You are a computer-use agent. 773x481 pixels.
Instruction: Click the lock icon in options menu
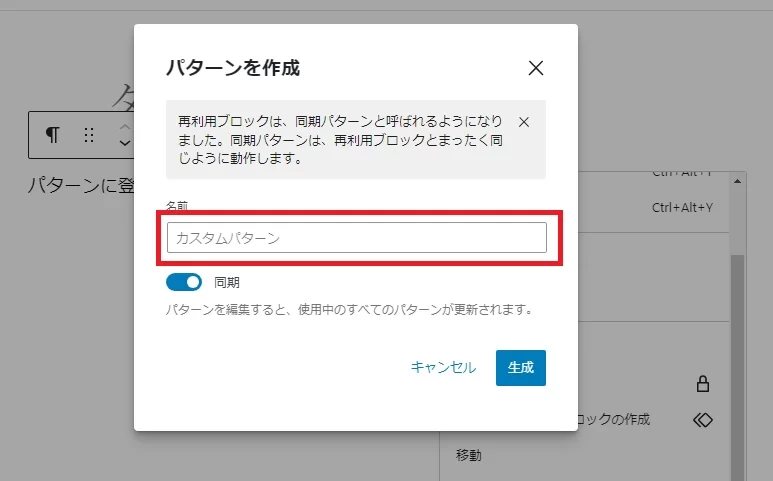click(x=703, y=383)
